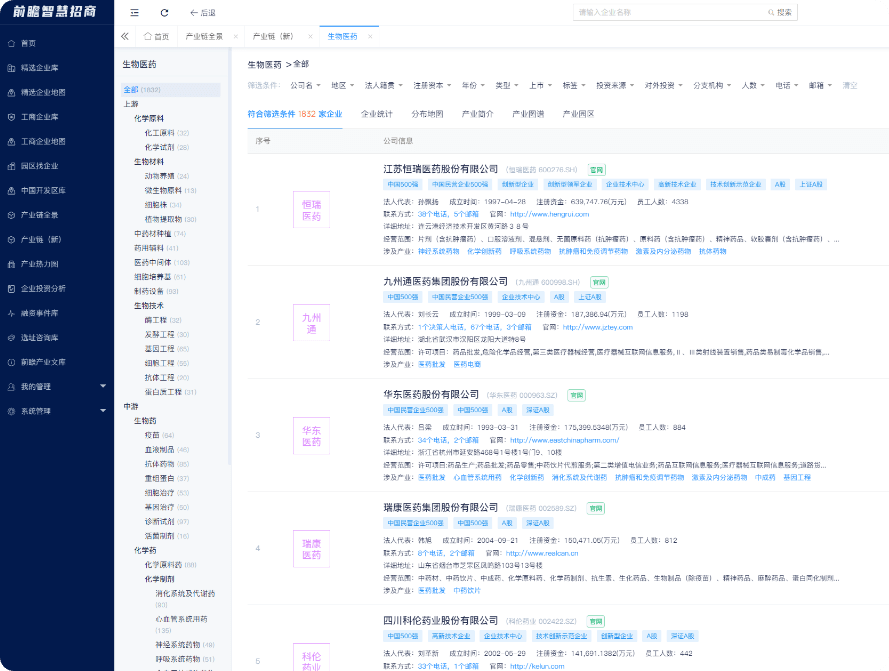Close the 产业链（新） tab
This screenshot has width=889, height=671.
[310, 36]
